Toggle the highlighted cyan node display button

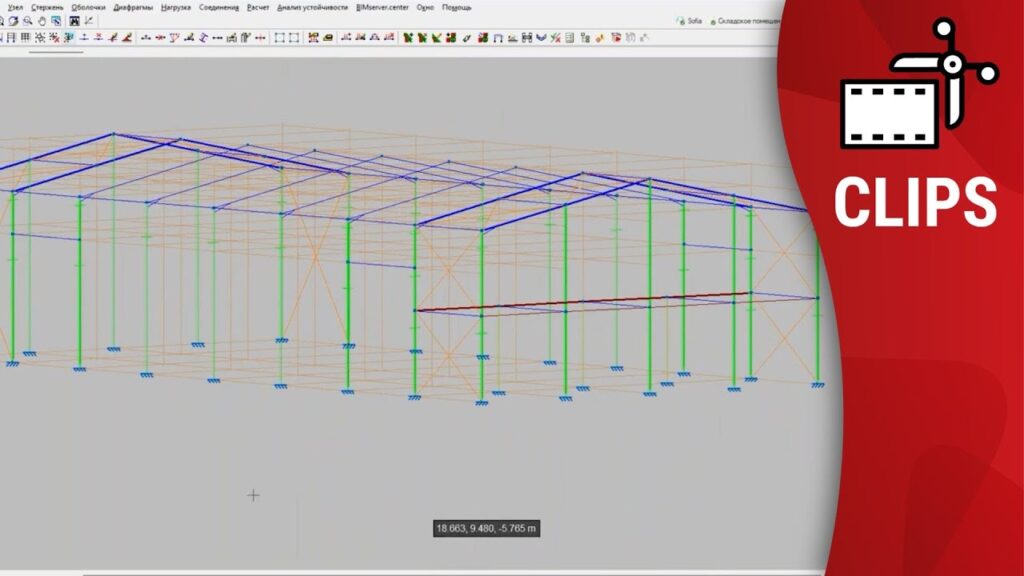pos(68,38)
